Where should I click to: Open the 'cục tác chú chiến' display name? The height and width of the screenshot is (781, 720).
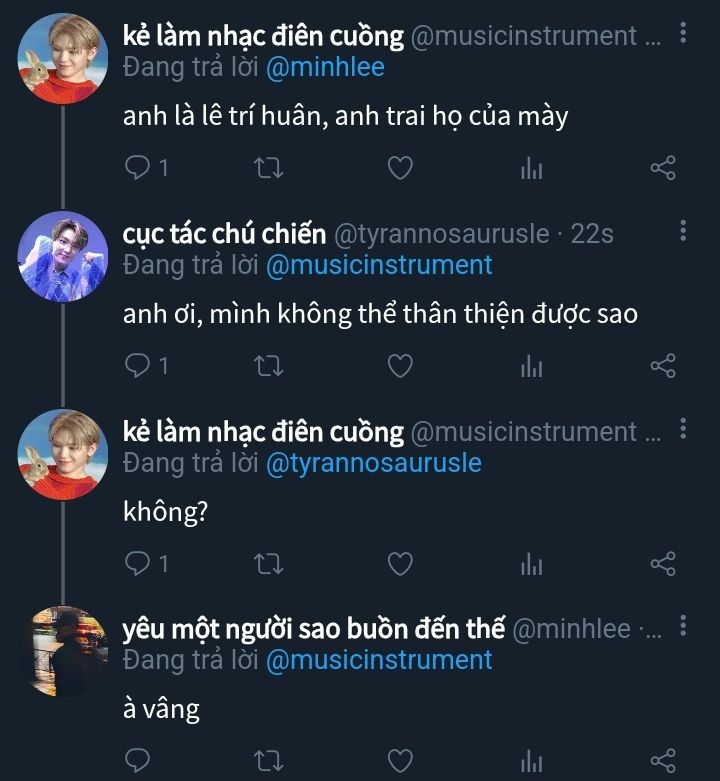click(224, 234)
